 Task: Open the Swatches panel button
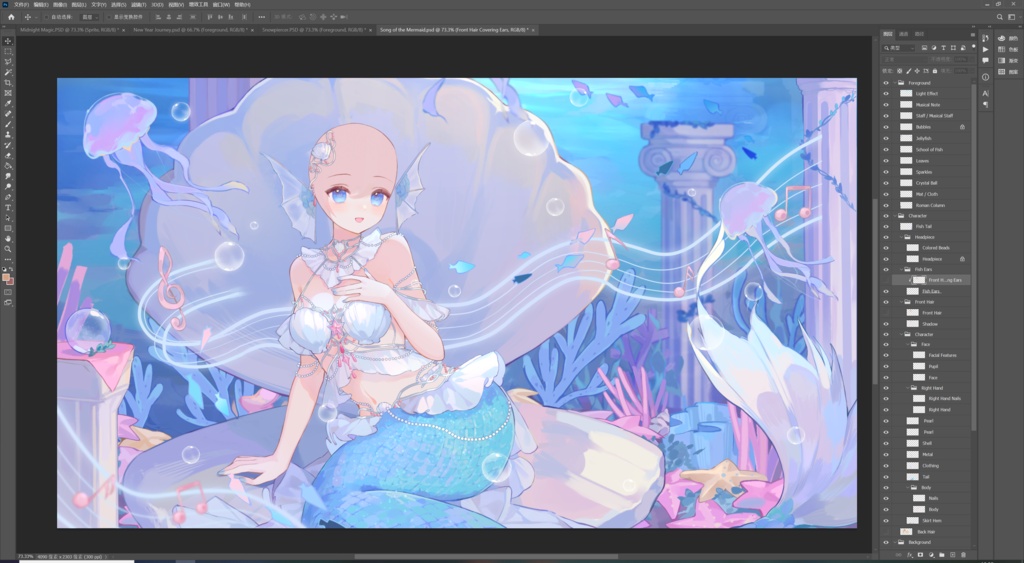tap(1008, 50)
